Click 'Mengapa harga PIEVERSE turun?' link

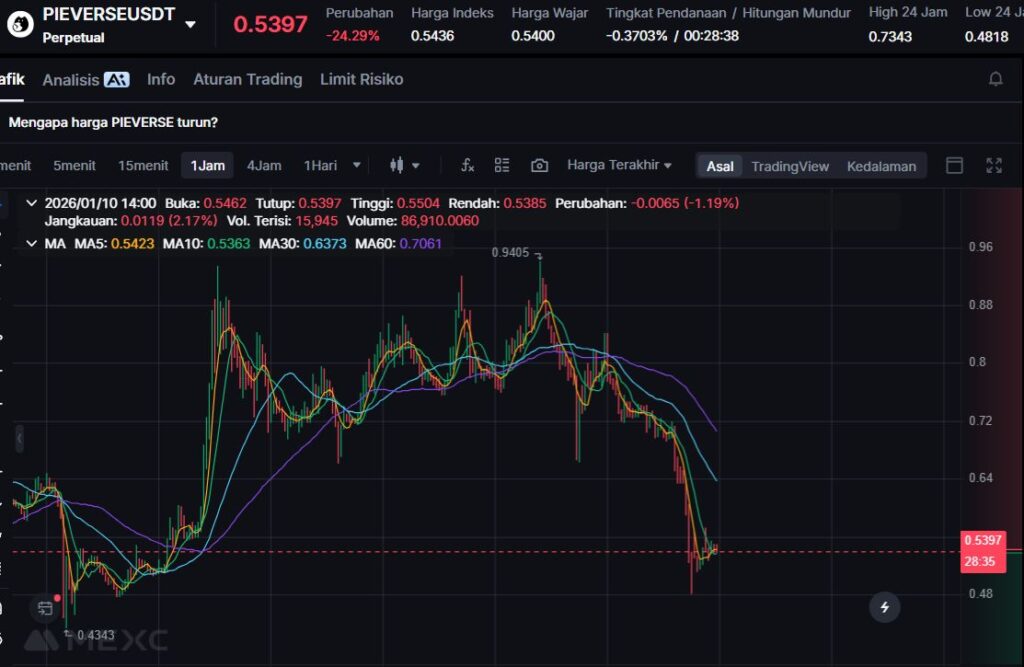click(113, 122)
